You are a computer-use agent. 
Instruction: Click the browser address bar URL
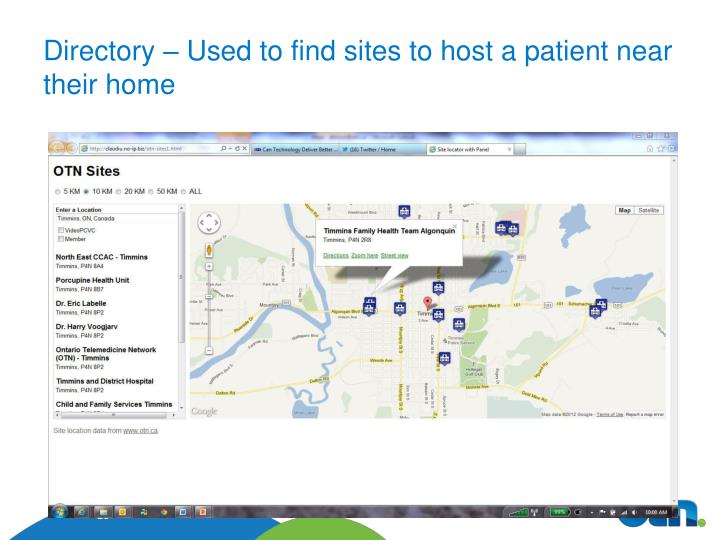tap(136, 149)
